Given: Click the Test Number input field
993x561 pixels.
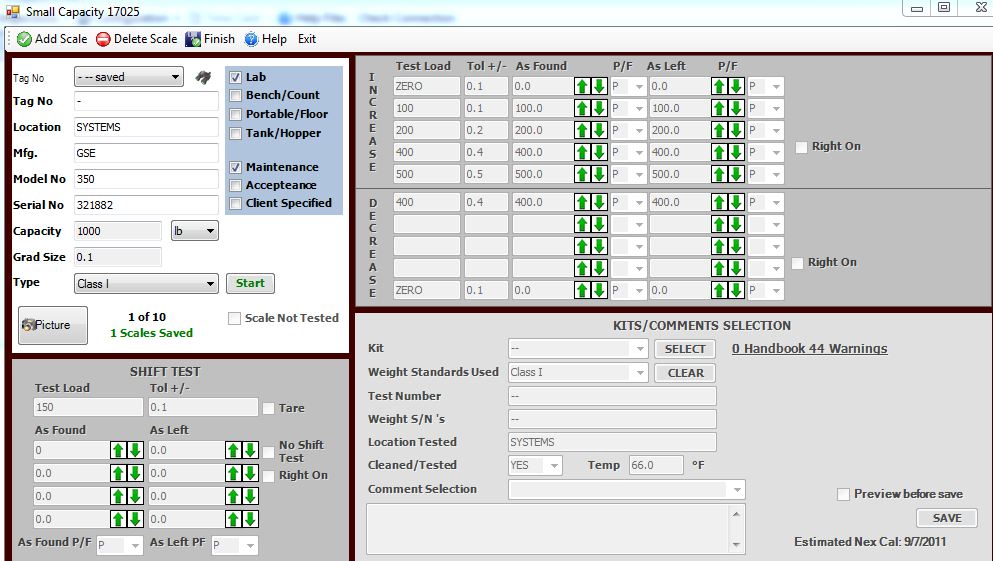Looking at the screenshot, I should click(x=612, y=396).
